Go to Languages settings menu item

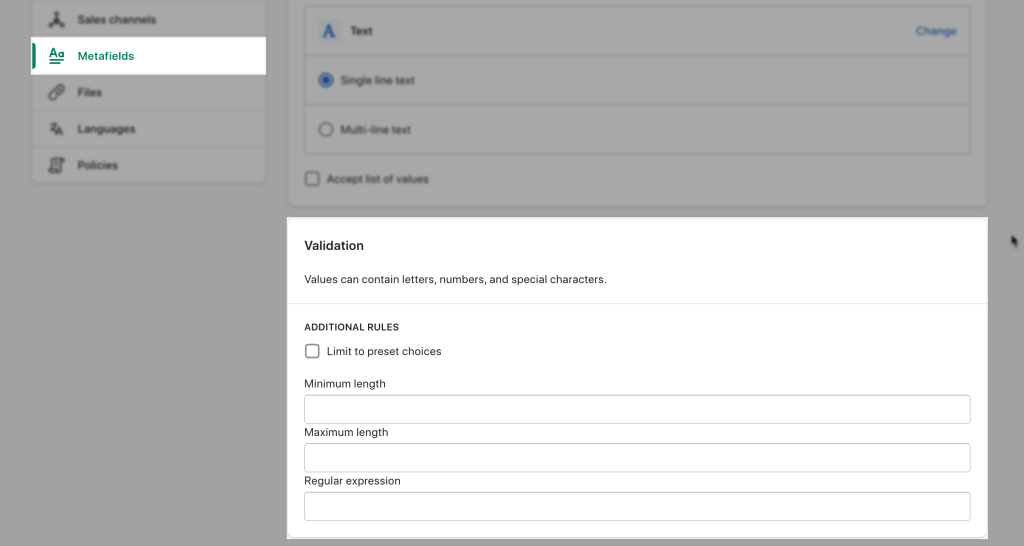point(148,129)
